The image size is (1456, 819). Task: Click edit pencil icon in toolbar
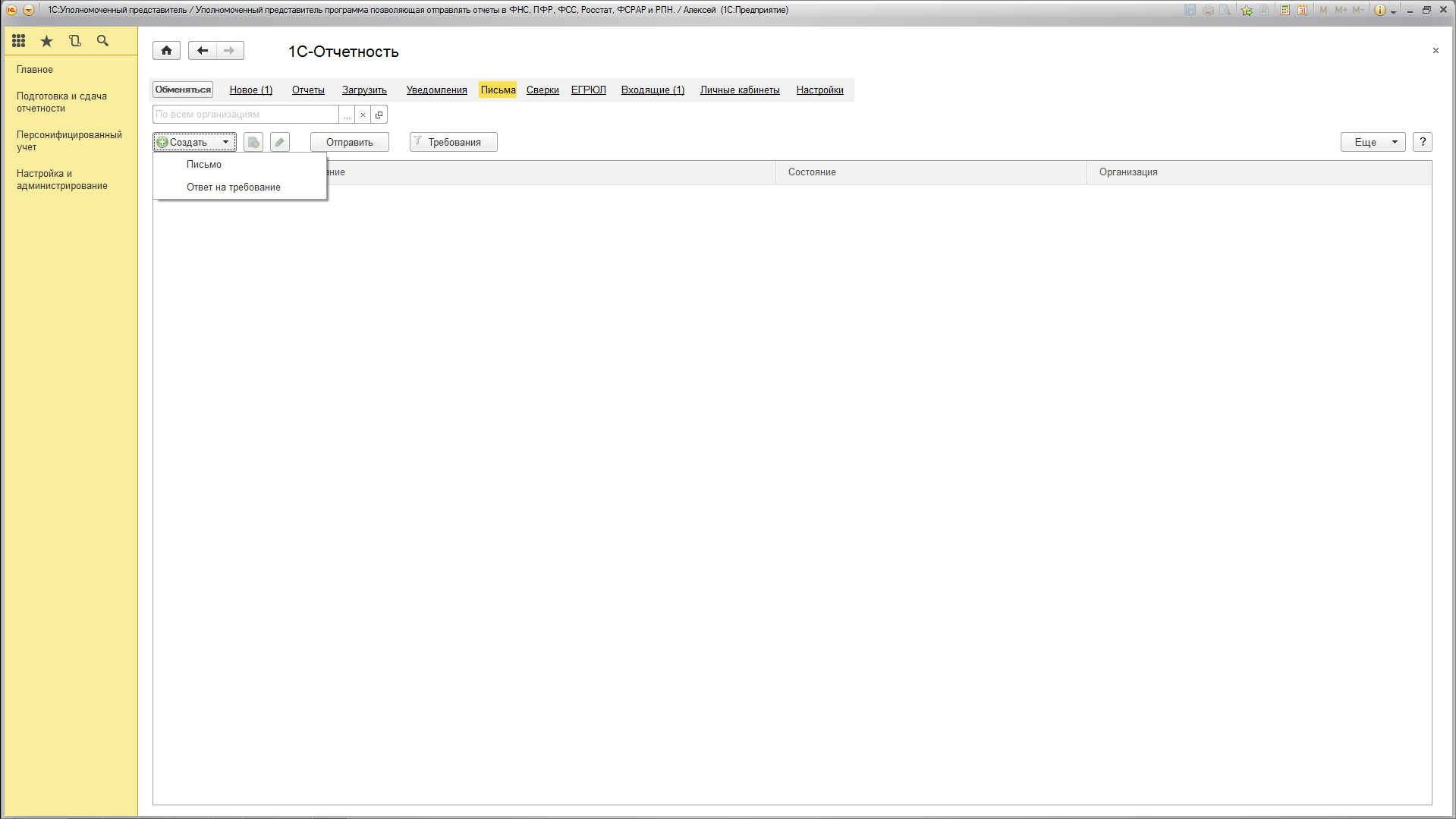point(280,143)
